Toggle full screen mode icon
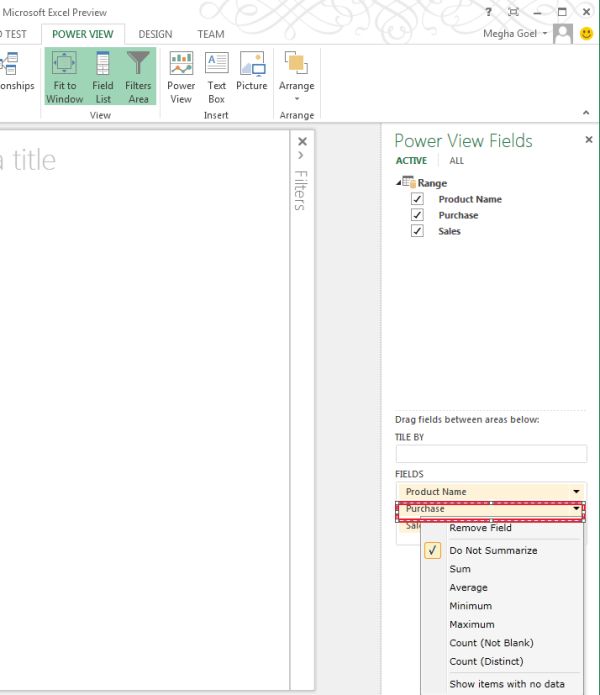The image size is (600, 695). [513, 12]
